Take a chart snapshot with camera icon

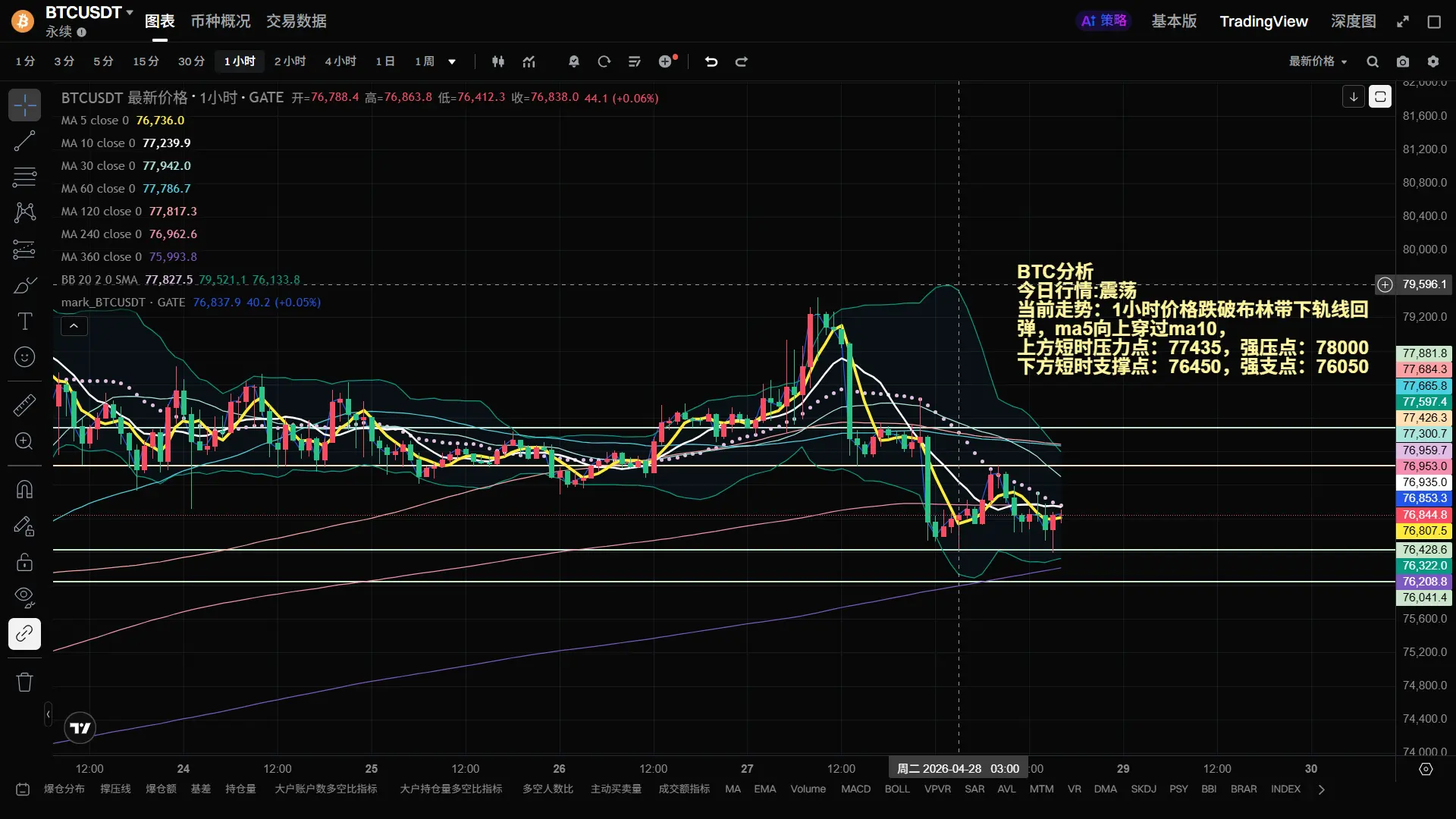click(1403, 61)
